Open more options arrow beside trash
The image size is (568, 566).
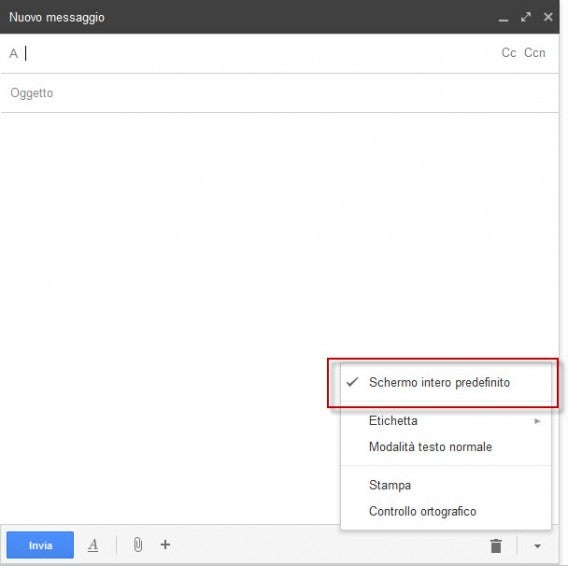coord(538,546)
